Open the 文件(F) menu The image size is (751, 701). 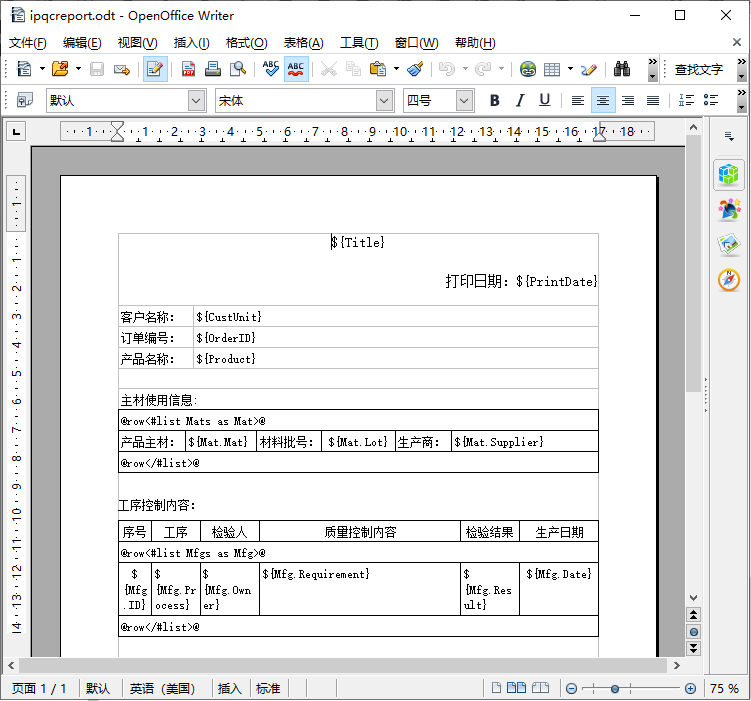(x=28, y=43)
